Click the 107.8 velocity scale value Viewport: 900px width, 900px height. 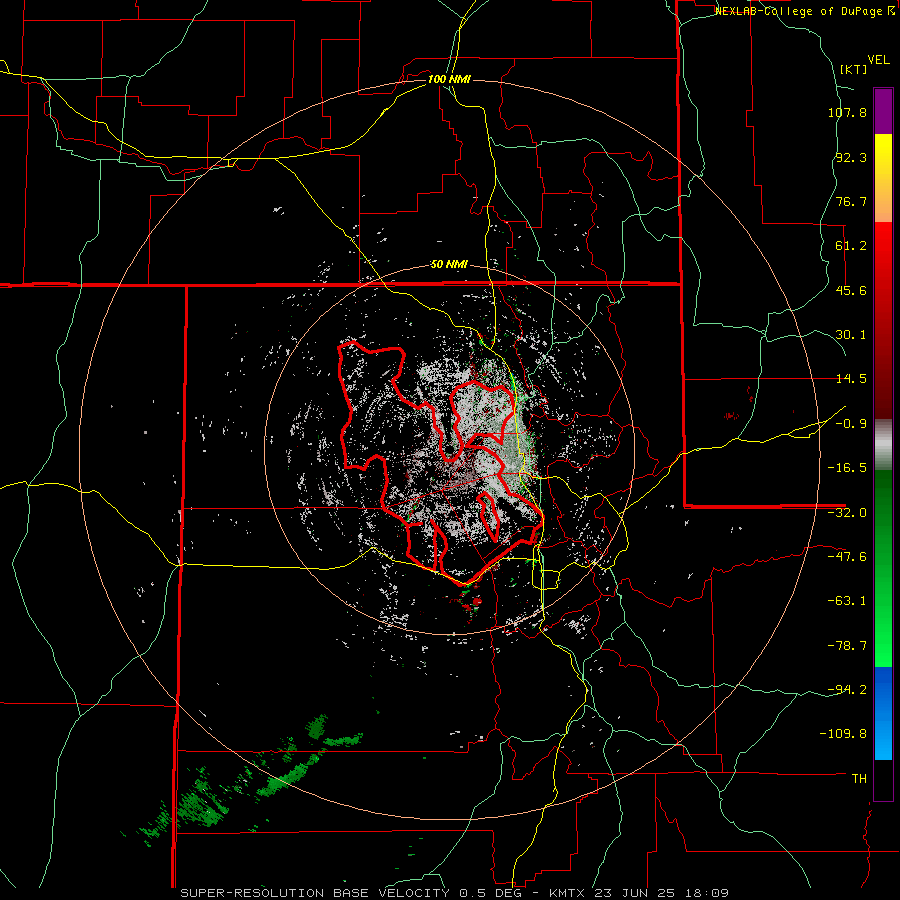[847, 112]
